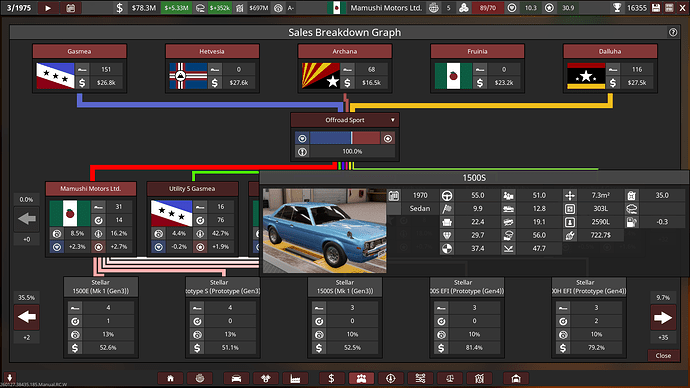Click the prestige icon beside 10.3
Screen dimensions: 690x388
tap(511, 8)
